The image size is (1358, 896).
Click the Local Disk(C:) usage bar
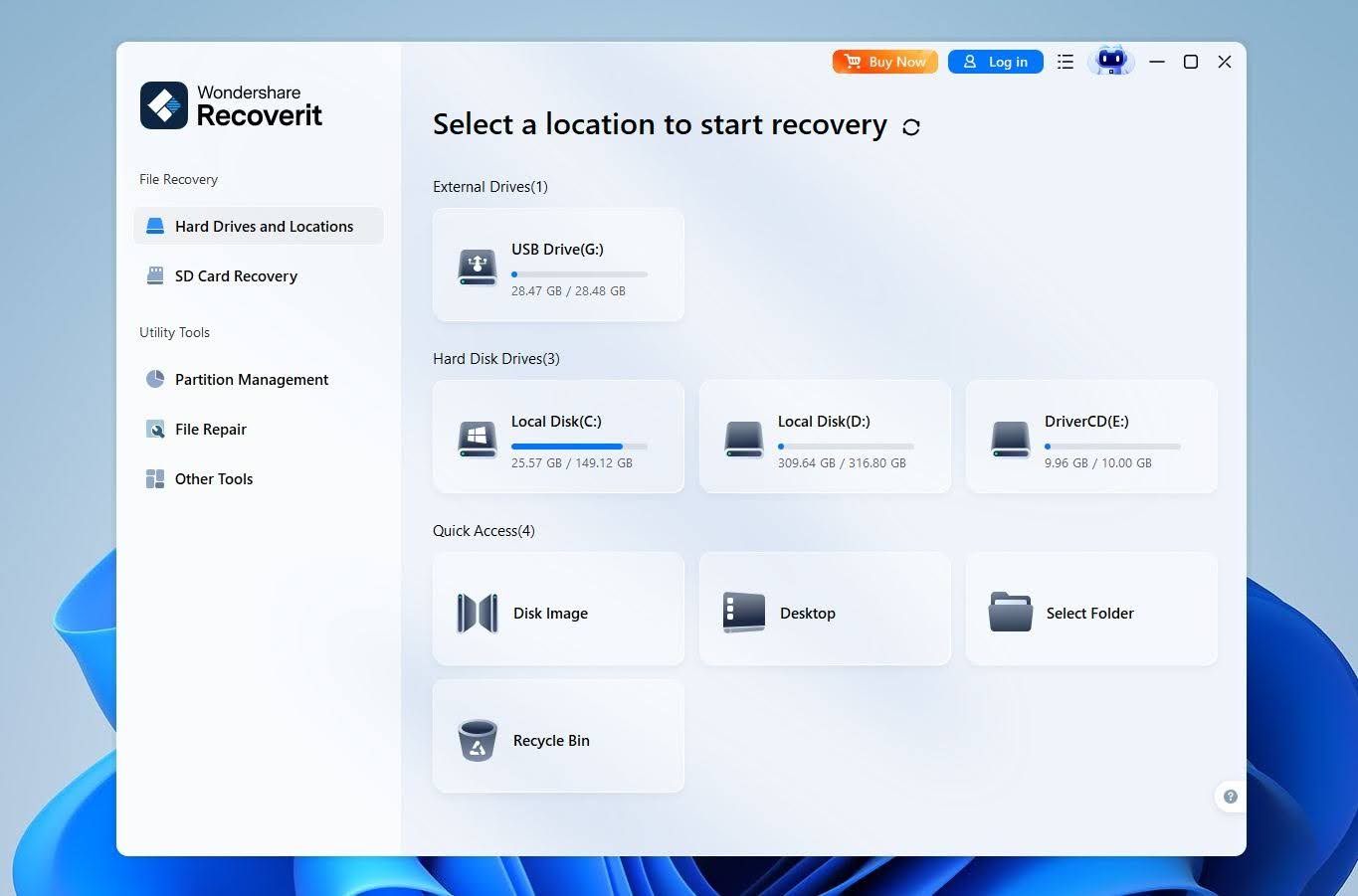click(x=579, y=447)
